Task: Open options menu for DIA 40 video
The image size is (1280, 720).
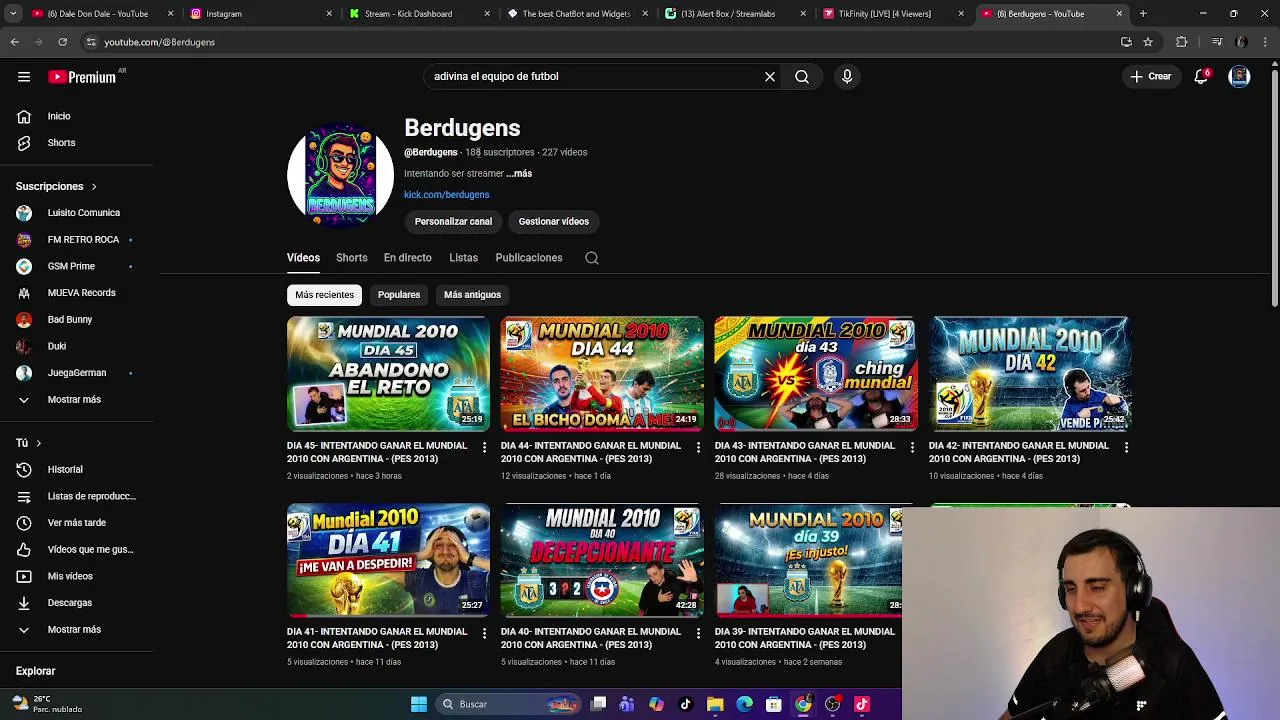Action: point(698,633)
